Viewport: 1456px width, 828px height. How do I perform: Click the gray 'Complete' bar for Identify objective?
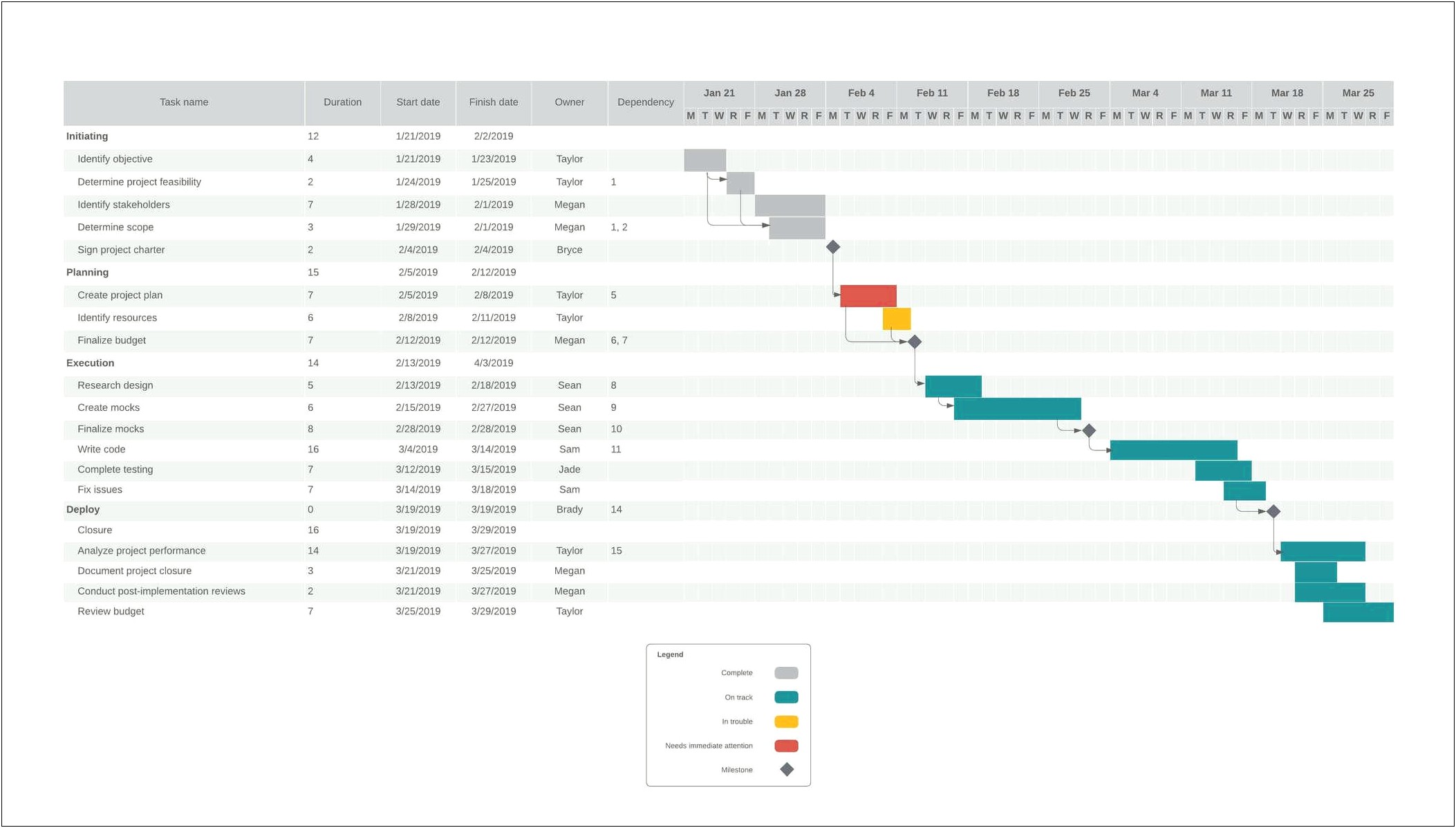702,158
